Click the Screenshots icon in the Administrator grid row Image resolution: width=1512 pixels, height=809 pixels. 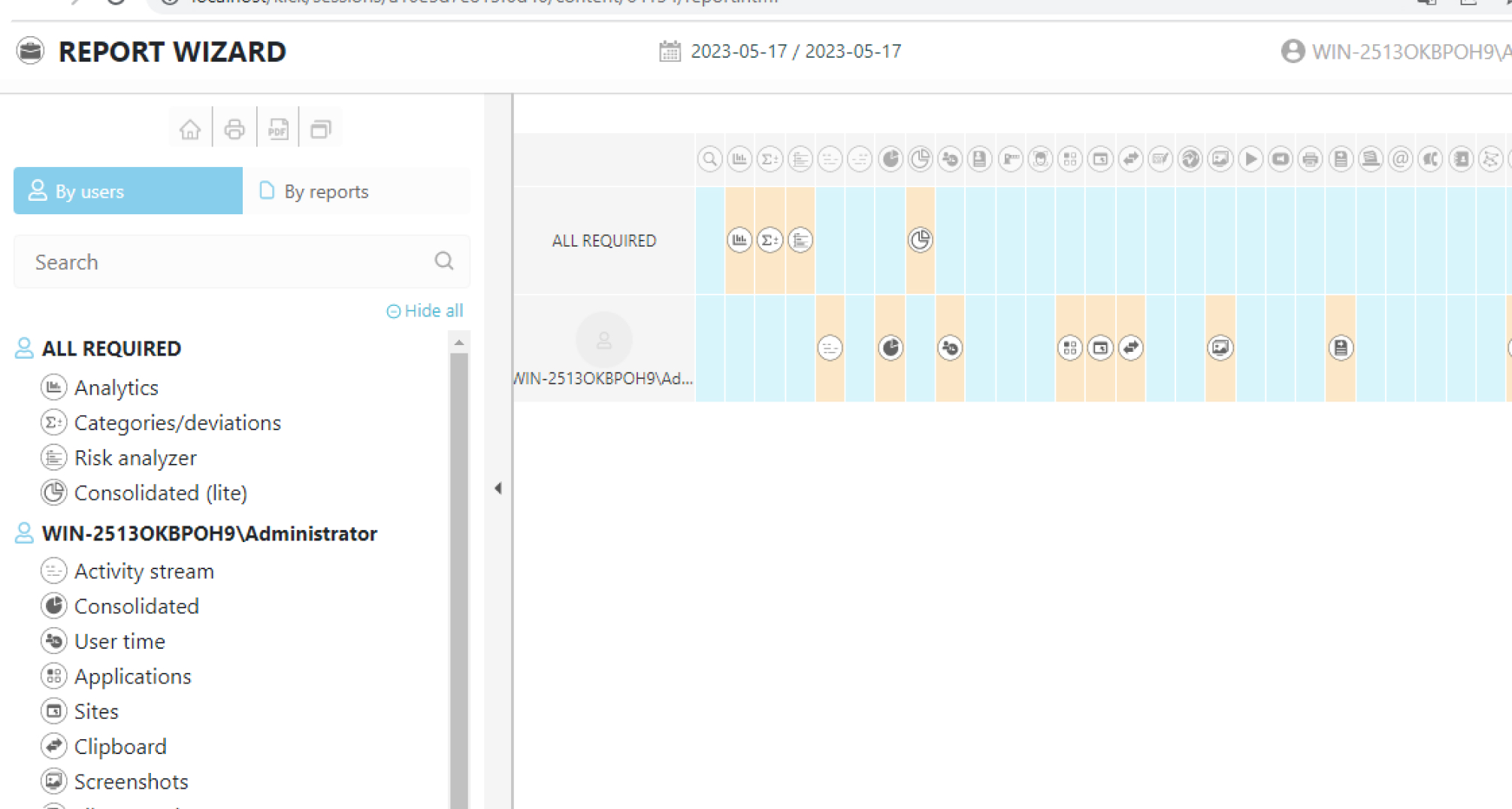(1220, 347)
